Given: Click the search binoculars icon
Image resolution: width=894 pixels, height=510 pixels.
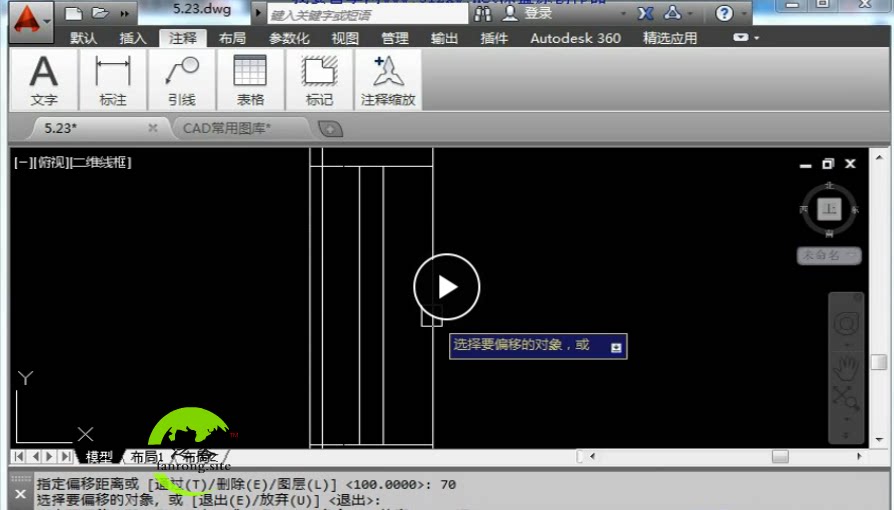Looking at the screenshot, I should [x=482, y=13].
